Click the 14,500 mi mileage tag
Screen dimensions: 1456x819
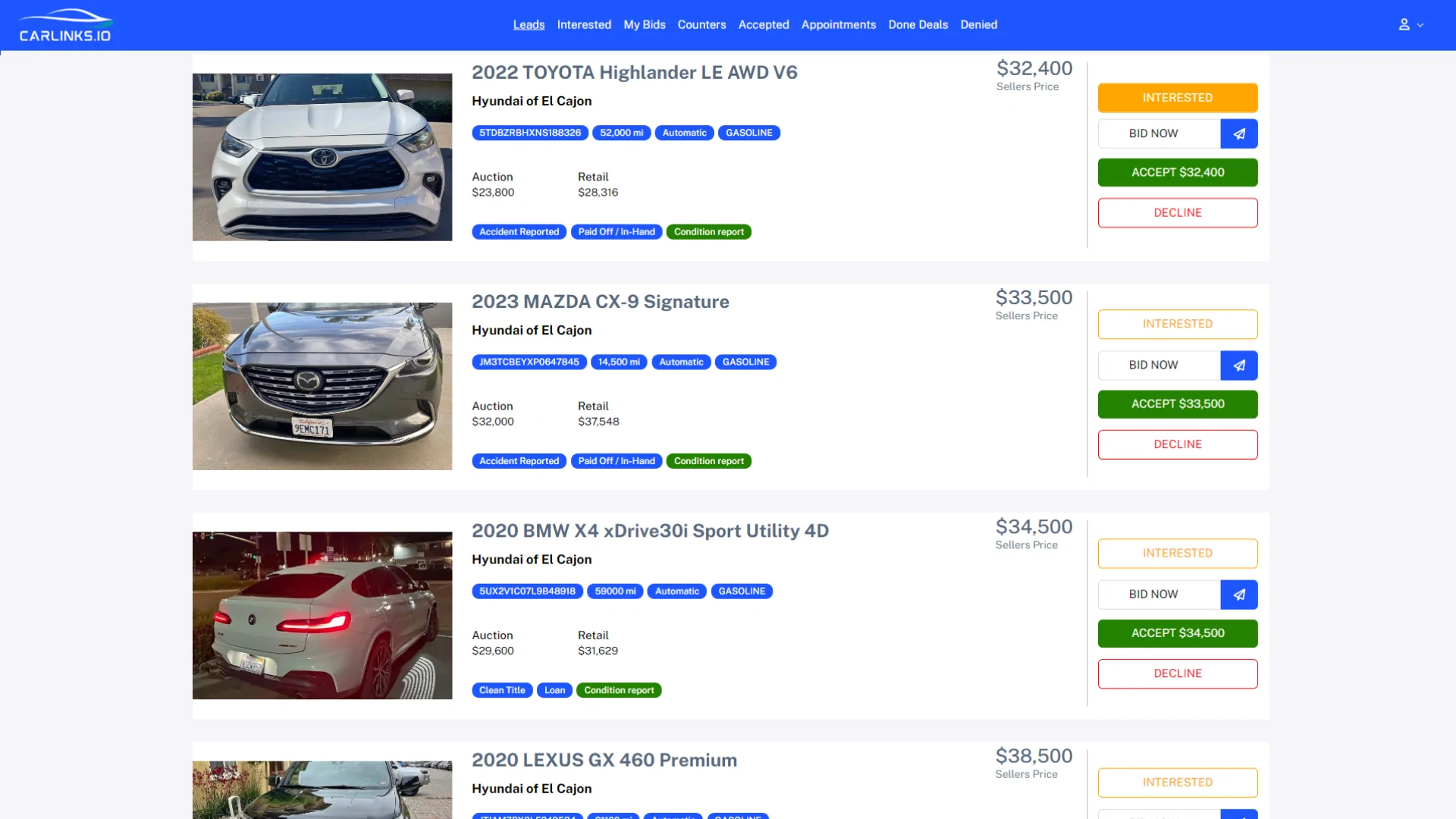click(x=619, y=362)
